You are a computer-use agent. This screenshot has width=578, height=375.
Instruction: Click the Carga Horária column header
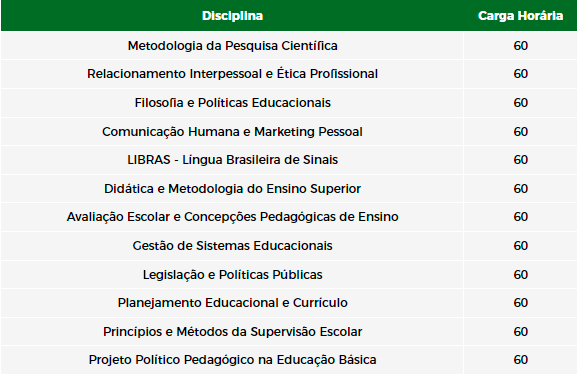tap(520, 15)
